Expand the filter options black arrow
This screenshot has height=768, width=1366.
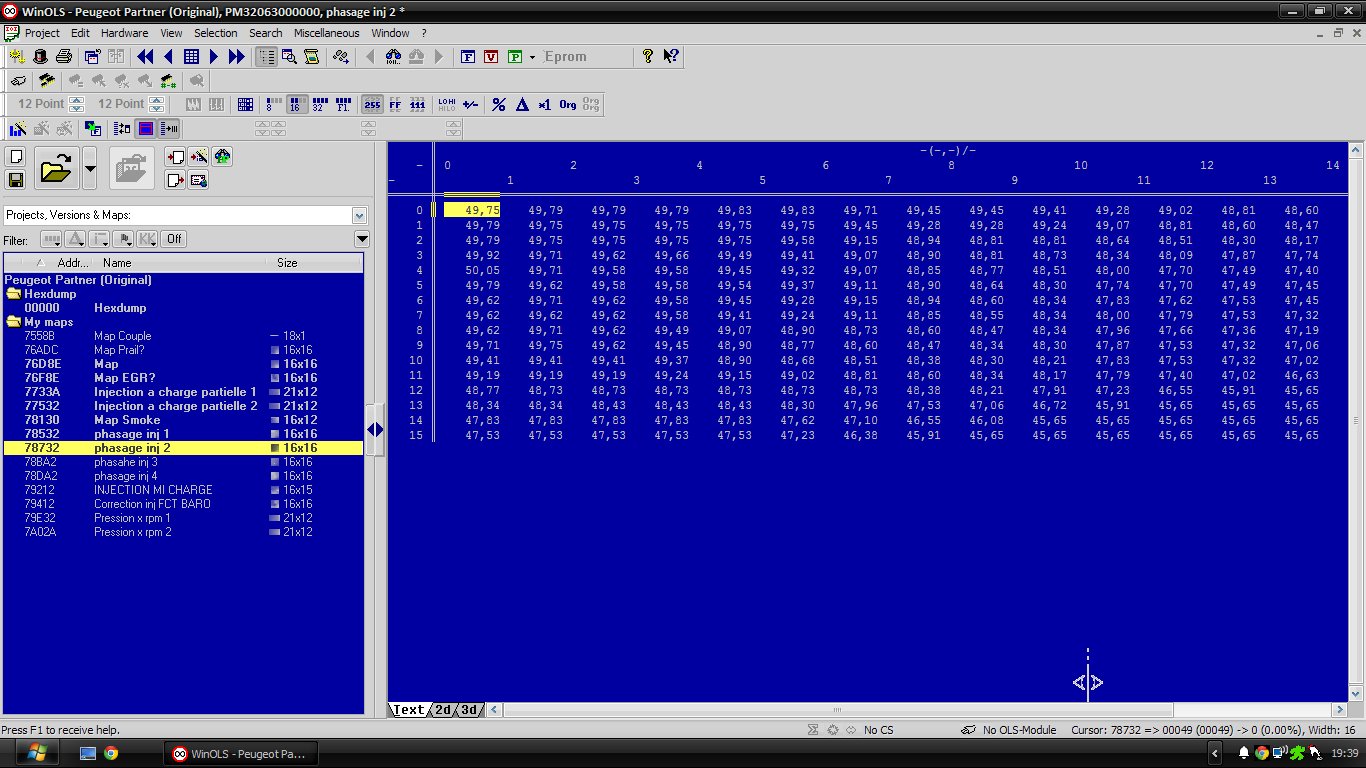point(362,239)
